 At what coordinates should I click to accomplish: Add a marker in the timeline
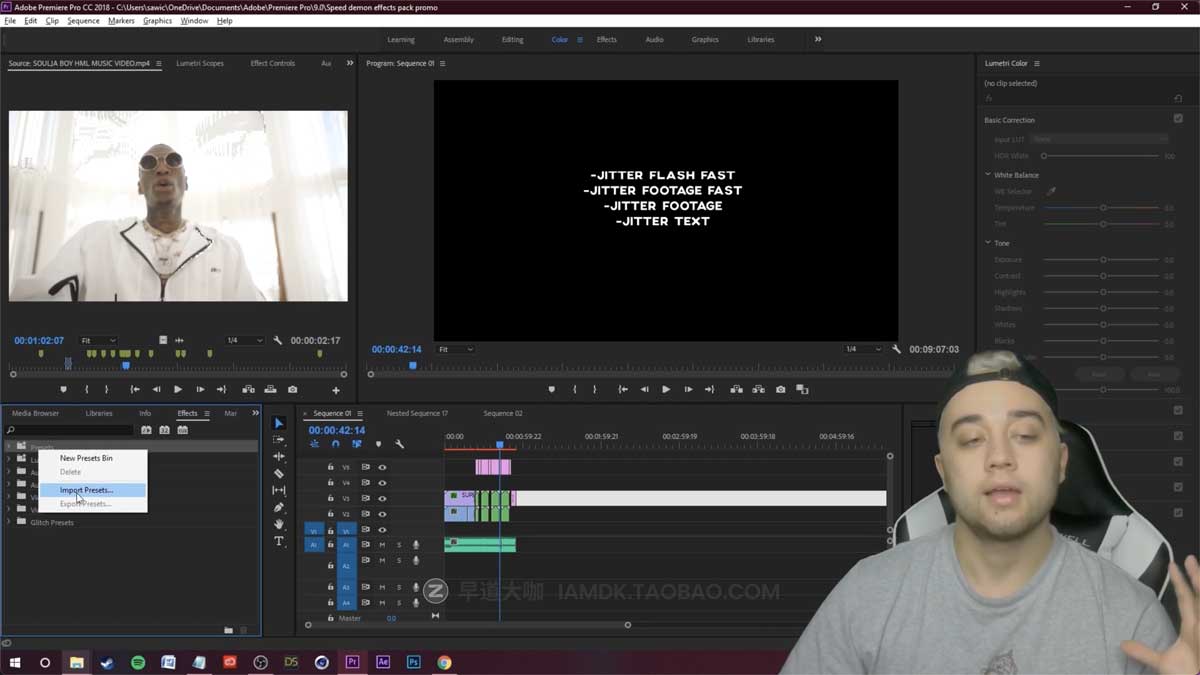(378, 444)
